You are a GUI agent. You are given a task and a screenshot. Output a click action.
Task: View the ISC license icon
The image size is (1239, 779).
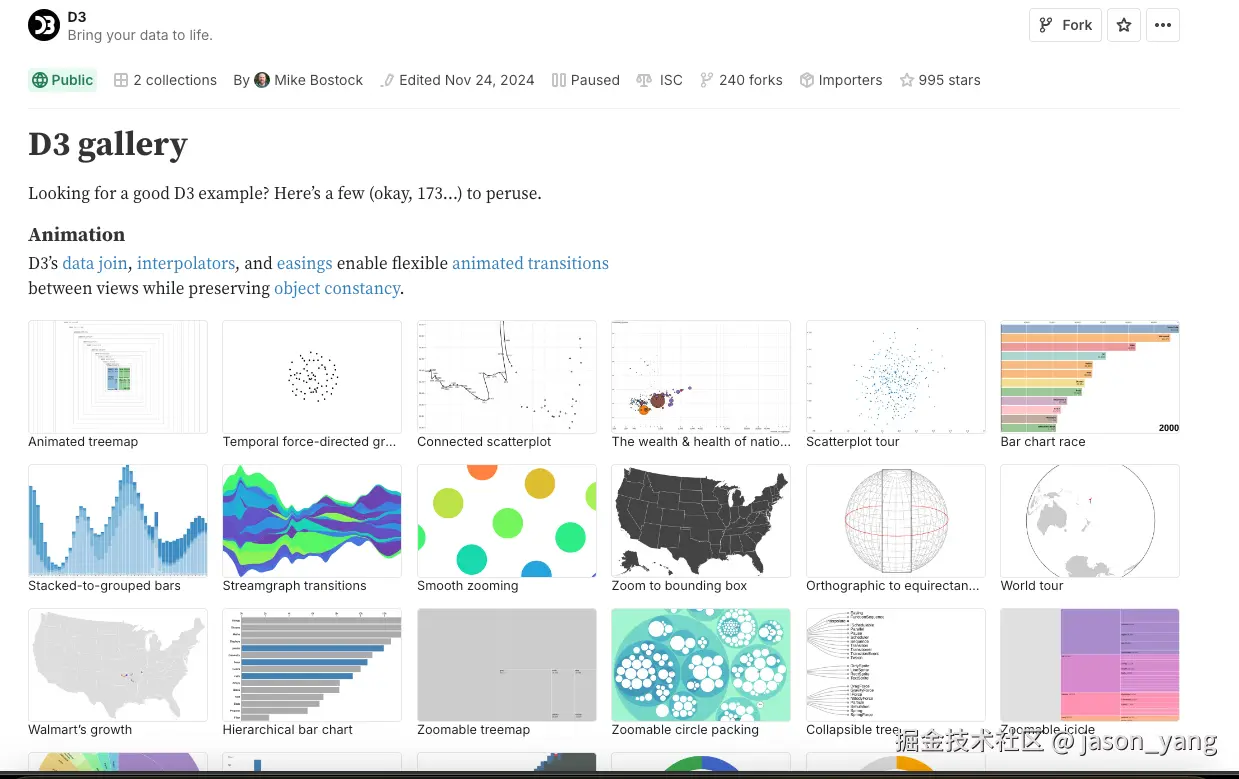[x=644, y=80]
